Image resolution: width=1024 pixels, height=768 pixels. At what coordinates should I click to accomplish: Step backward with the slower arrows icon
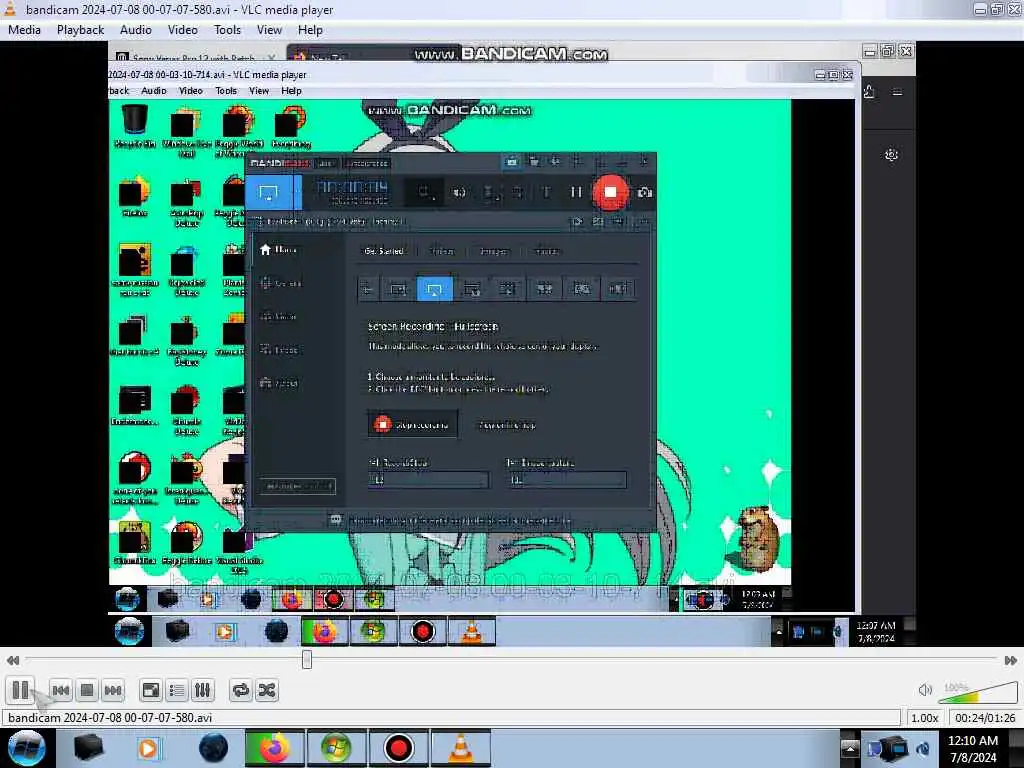click(12, 660)
